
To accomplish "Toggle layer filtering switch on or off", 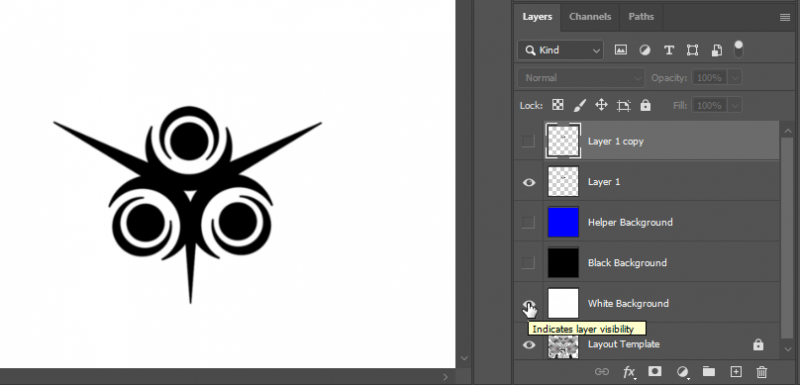I will pyautogui.click(x=738, y=49).
